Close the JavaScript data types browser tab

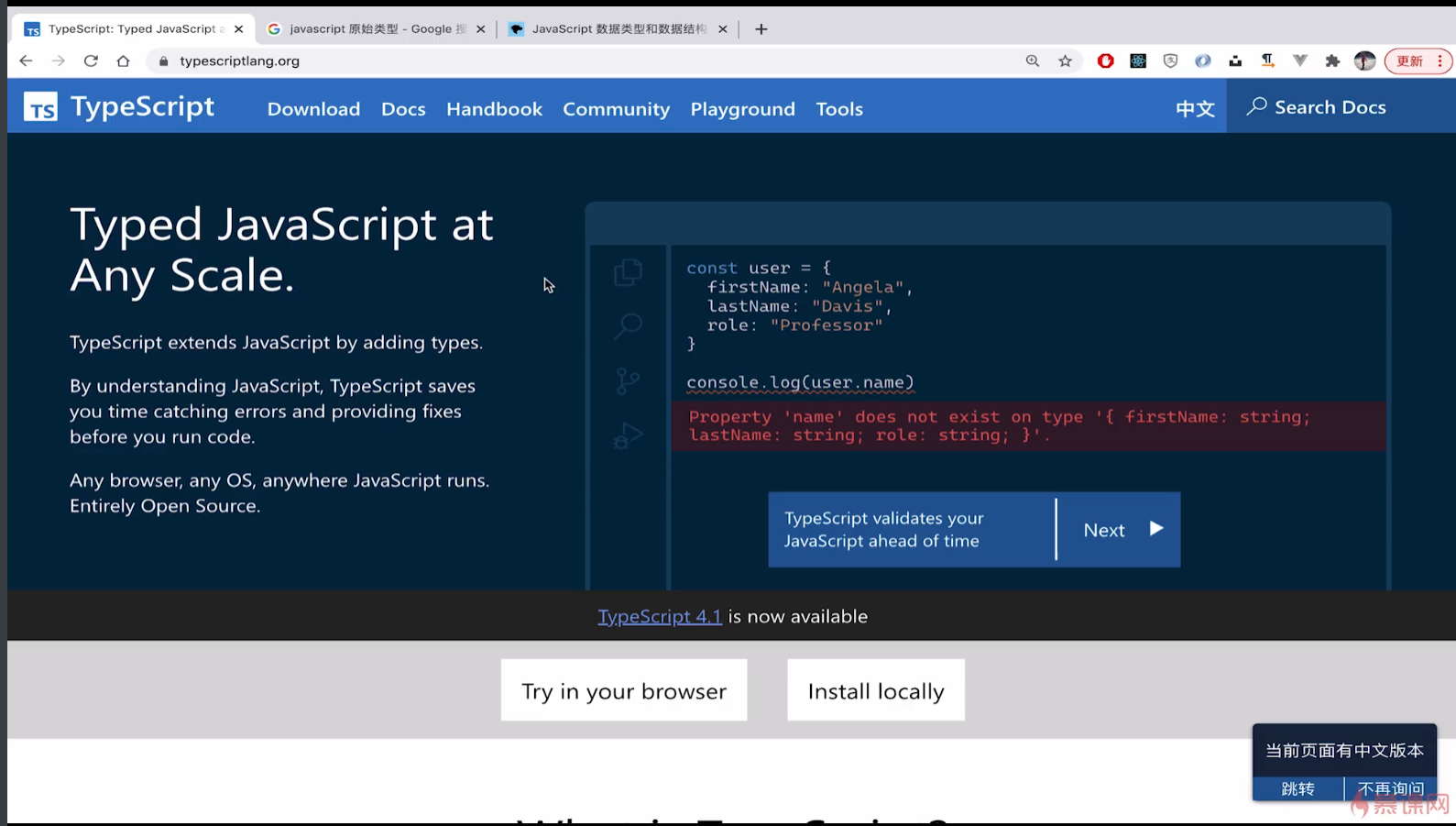[x=722, y=29]
